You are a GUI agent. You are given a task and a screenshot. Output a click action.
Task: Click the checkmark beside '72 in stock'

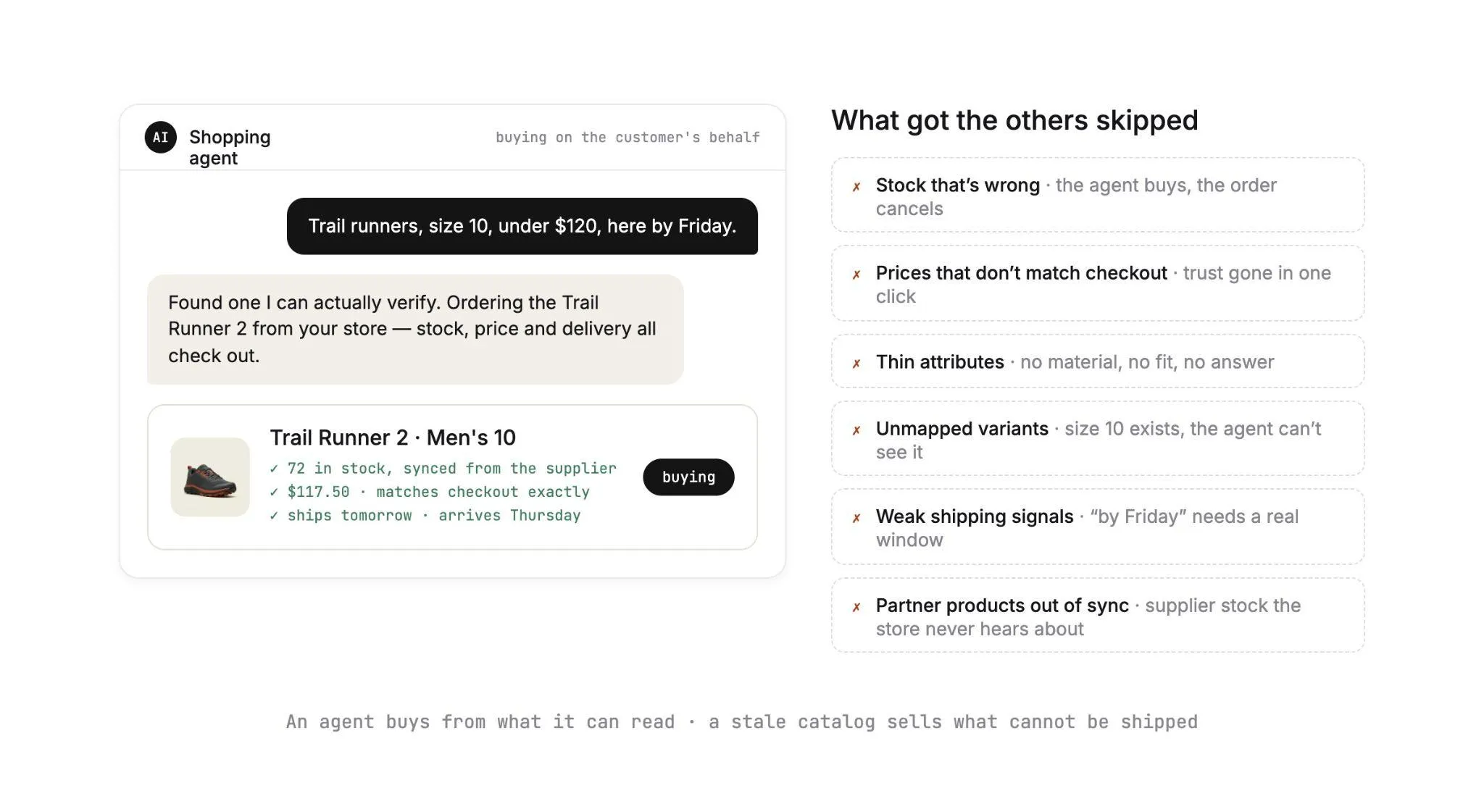point(274,469)
